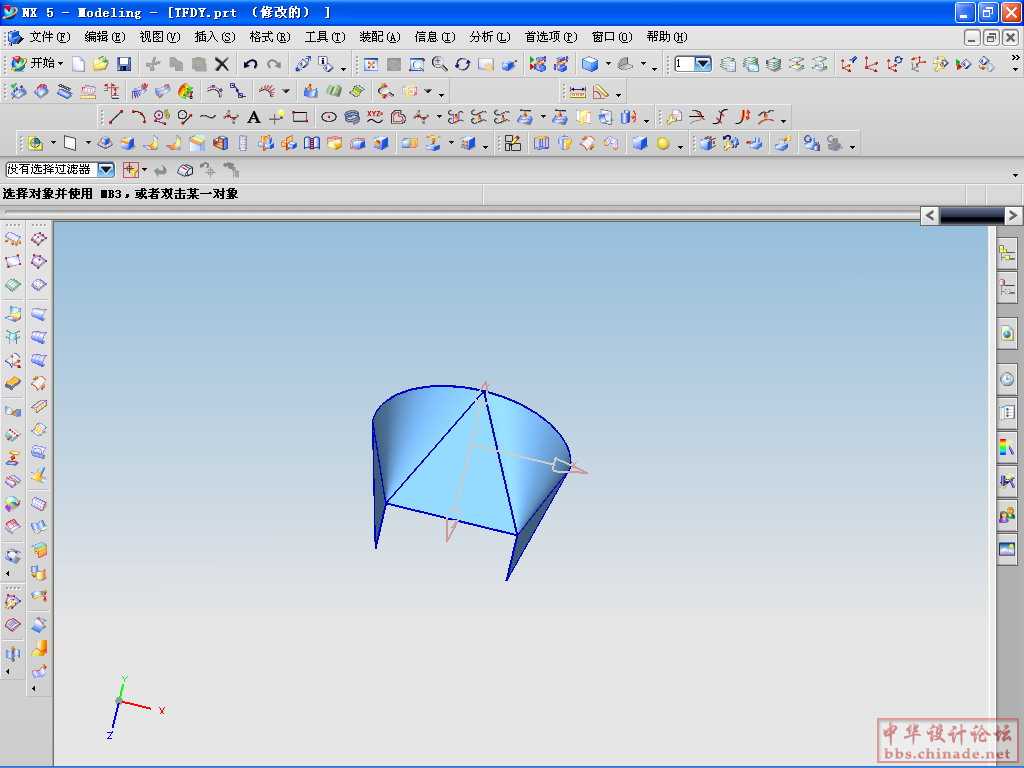Expand the work layer number dropdown

coord(702,64)
